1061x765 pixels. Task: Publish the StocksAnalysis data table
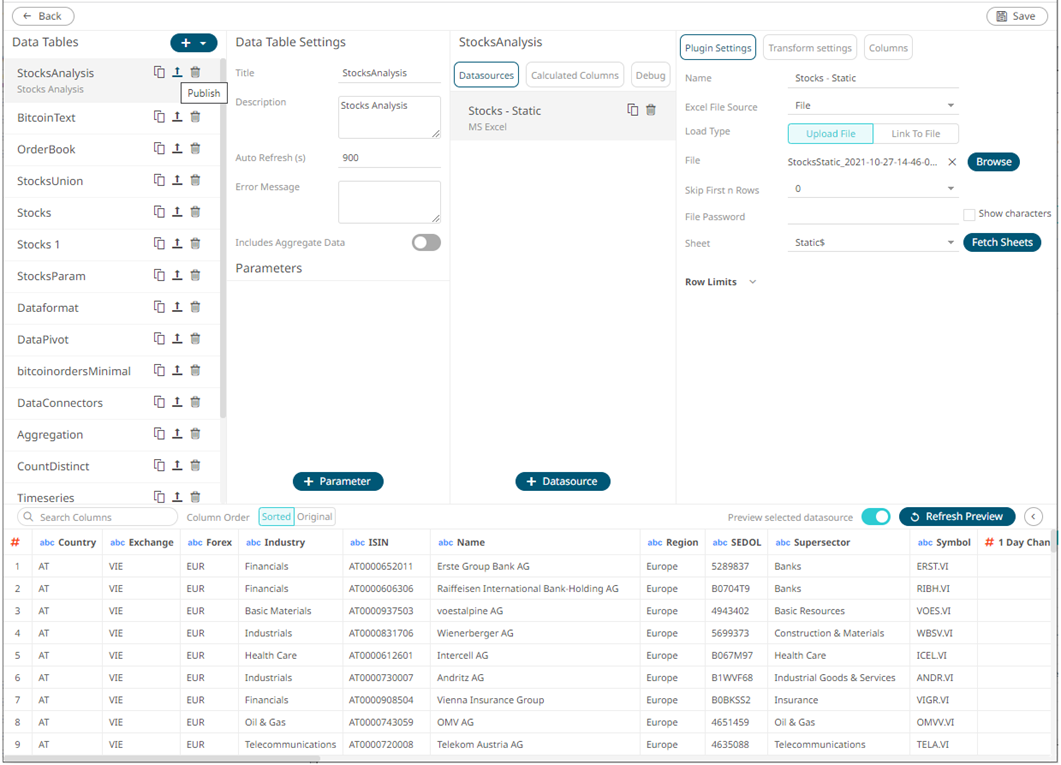point(177,72)
